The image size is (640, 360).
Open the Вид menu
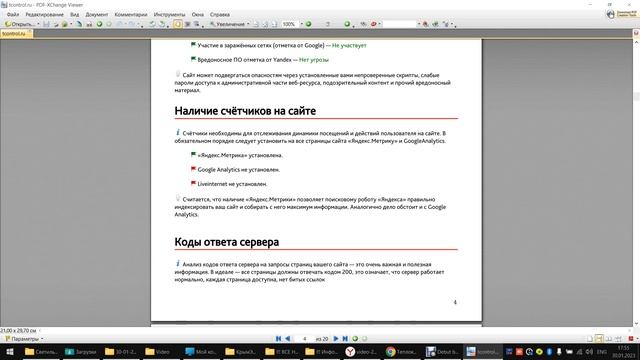[x=75, y=14]
